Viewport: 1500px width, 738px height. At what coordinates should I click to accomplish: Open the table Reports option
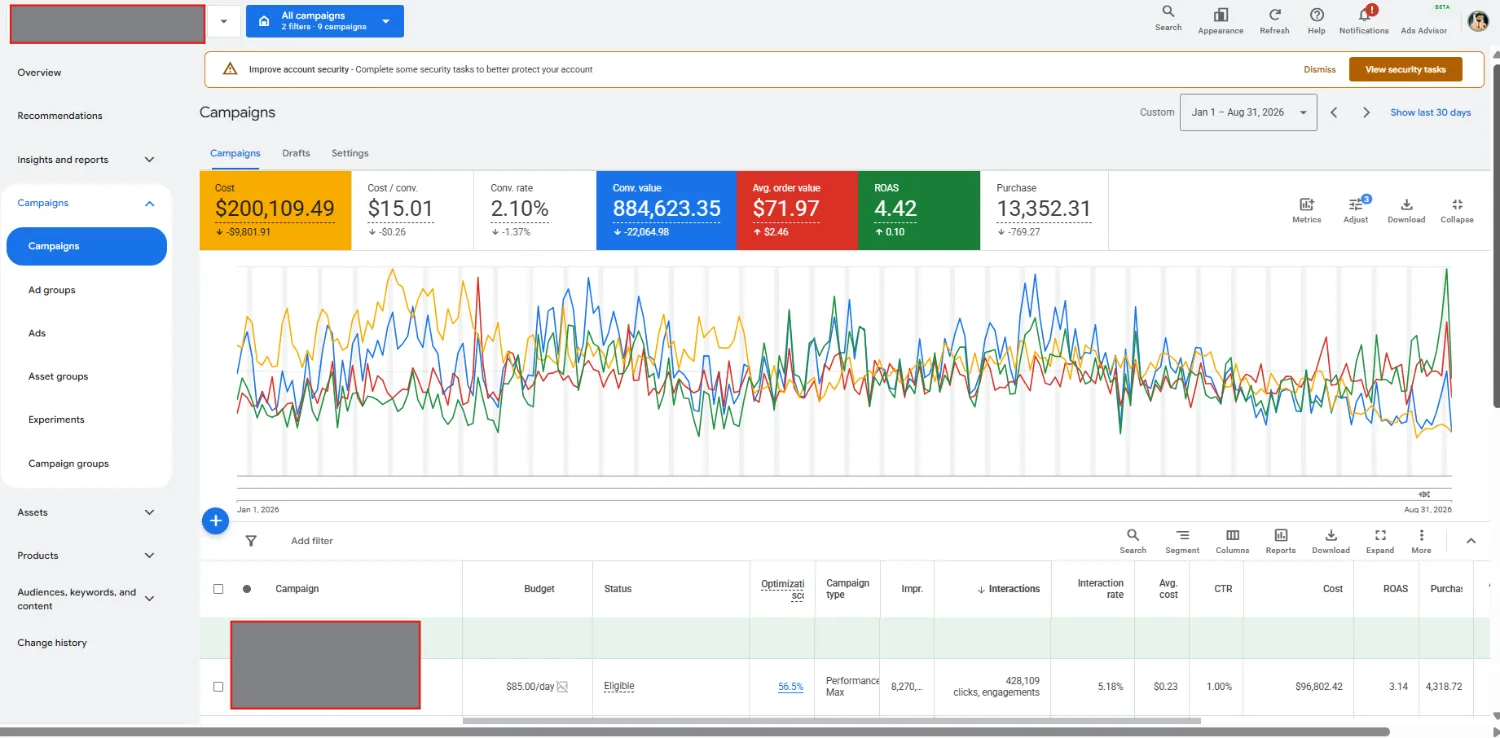[x=1280, y=541]
